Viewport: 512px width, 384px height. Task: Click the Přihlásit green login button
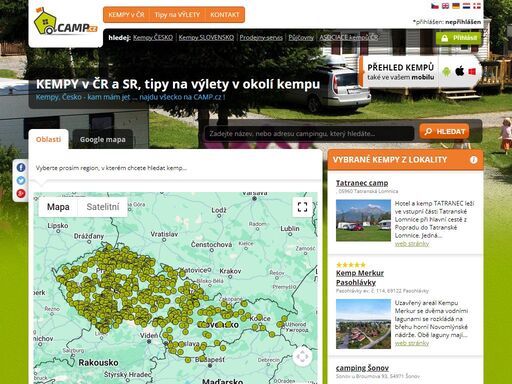459,38
